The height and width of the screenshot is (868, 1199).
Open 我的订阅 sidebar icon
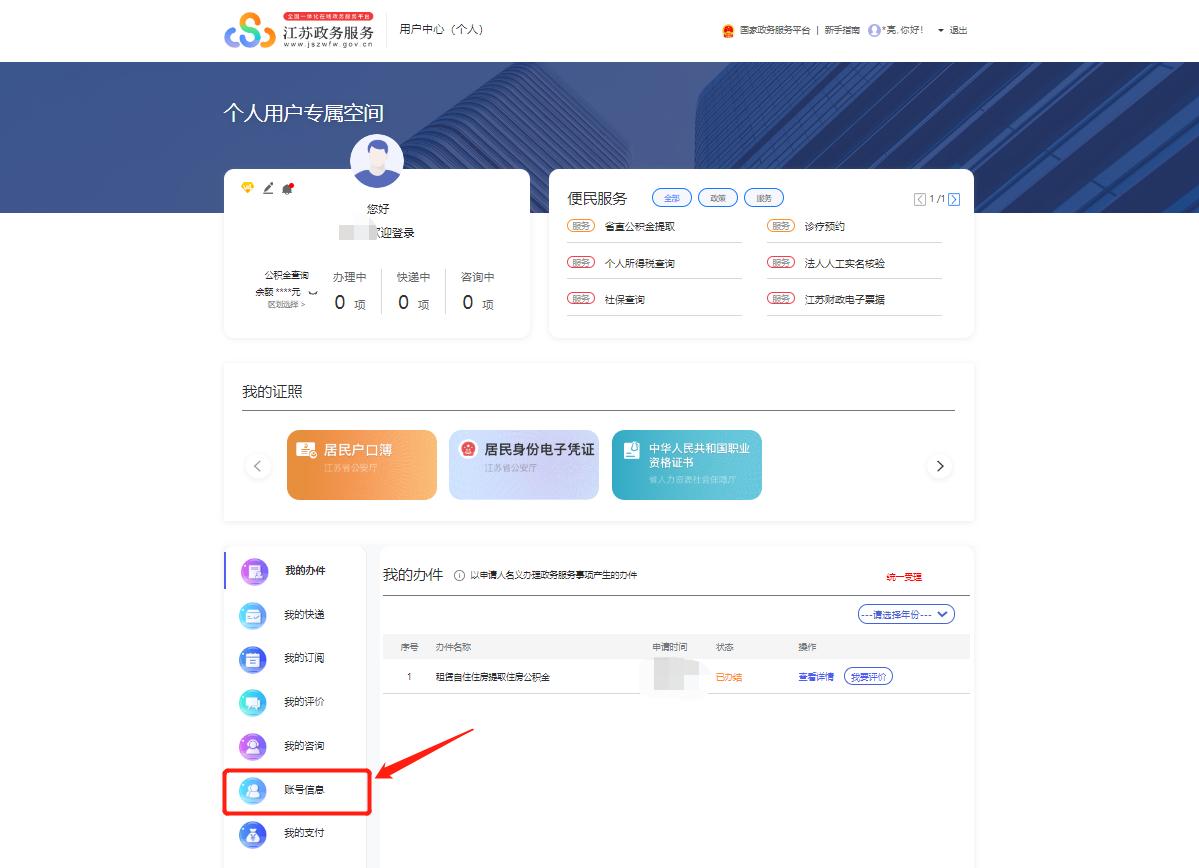click(253, 659)
